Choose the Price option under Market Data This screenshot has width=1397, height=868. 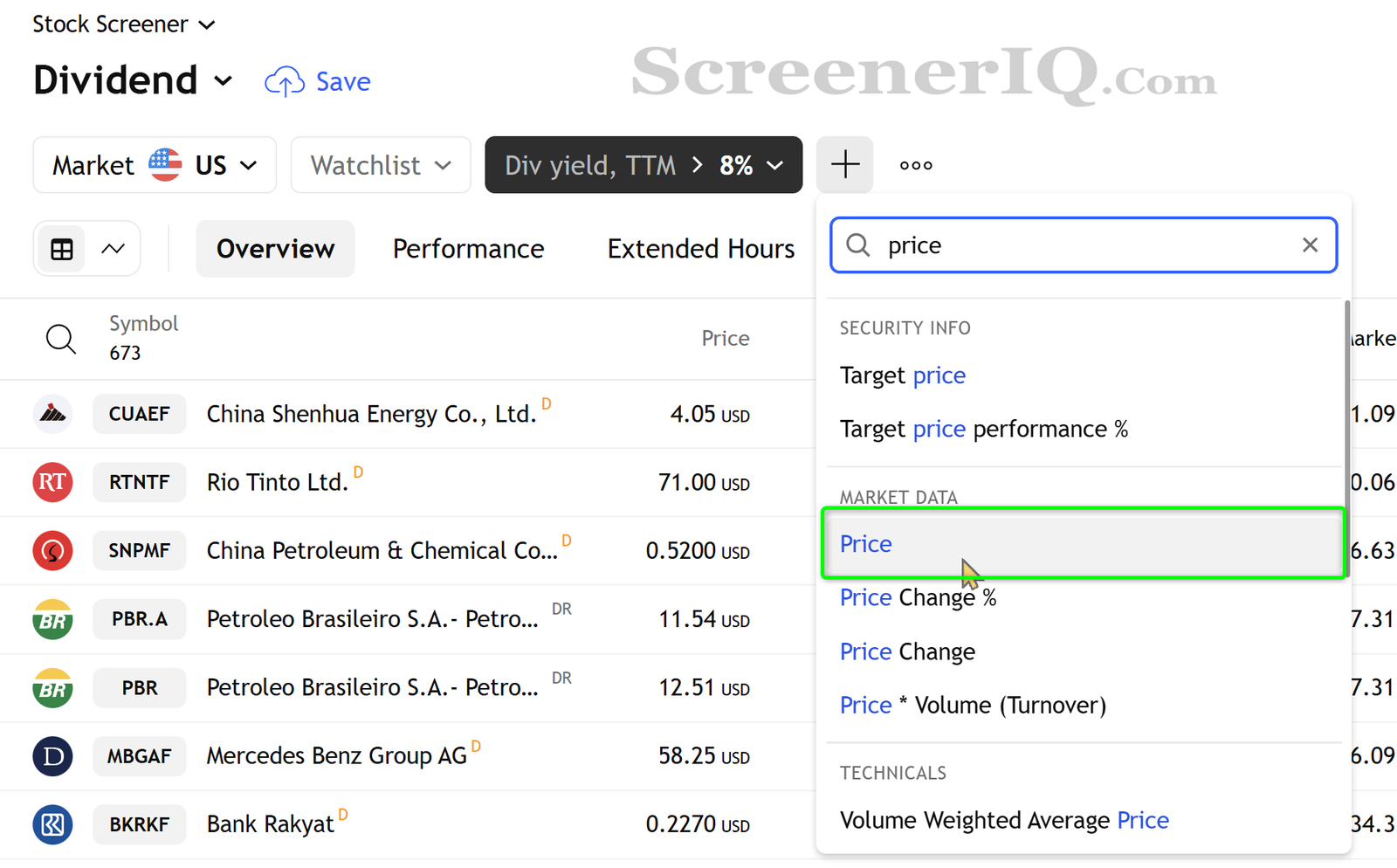(1083, 543)
